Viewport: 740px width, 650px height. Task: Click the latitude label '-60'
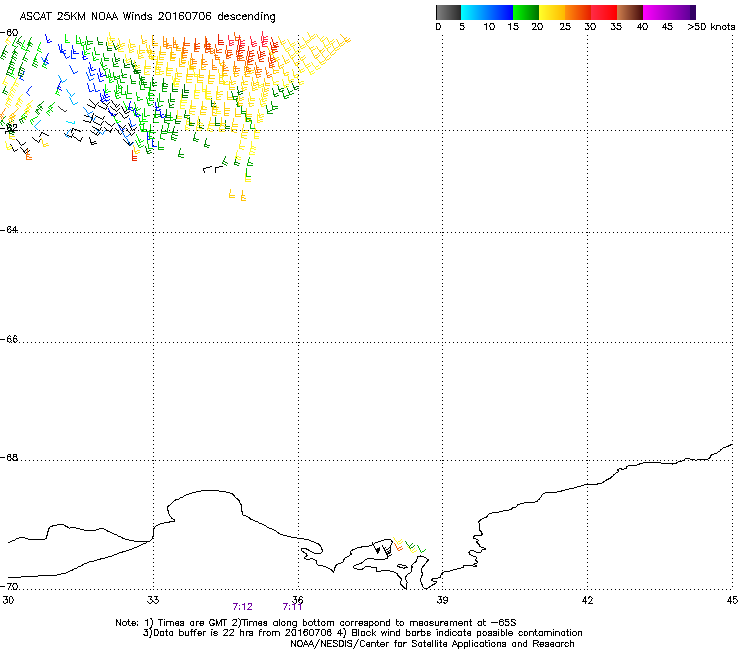[x=9, y=33]
